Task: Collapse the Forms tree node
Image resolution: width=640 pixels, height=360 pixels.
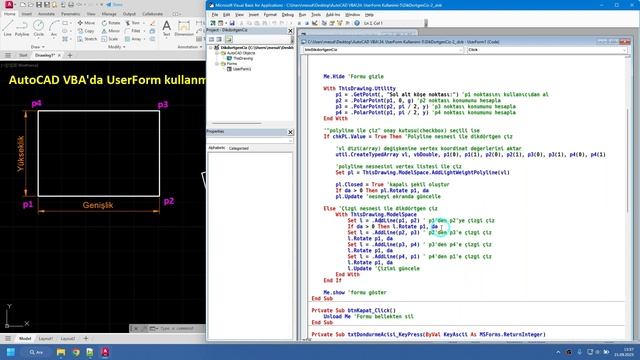Action: [x=217, y=64]
